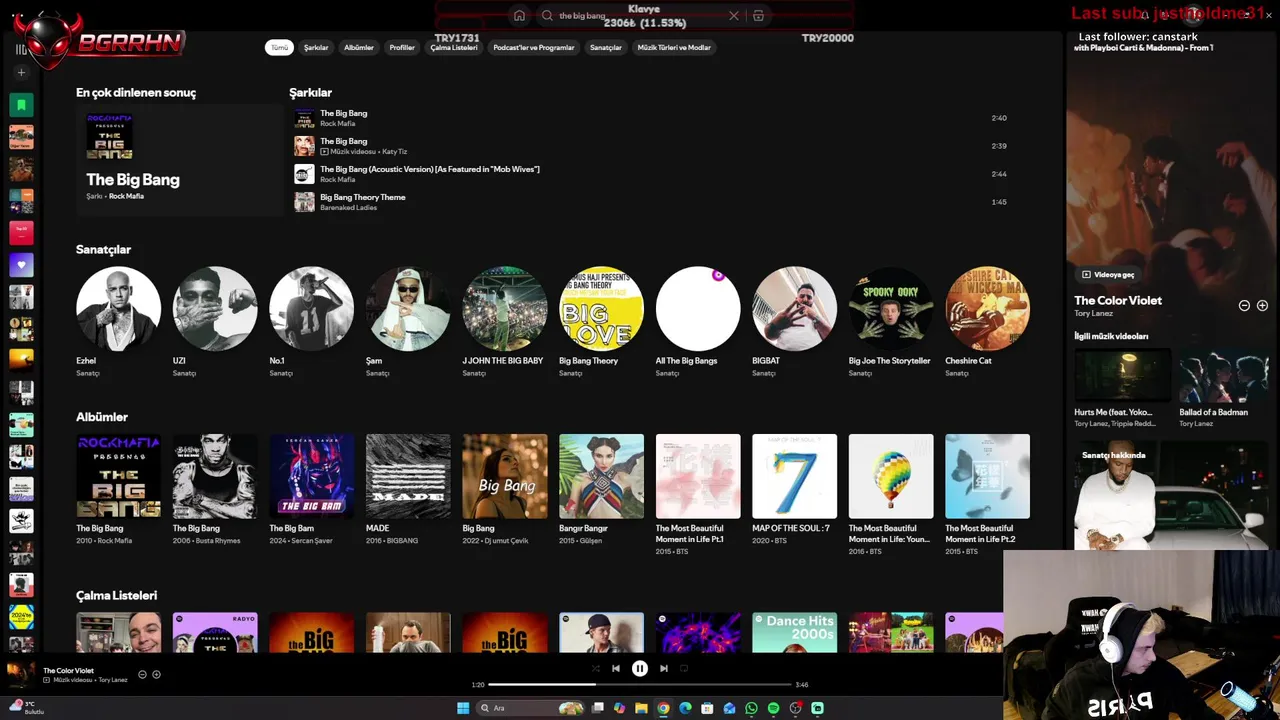
Task: Open Big Bang Theory artist with Big Love image
Action: pos(601,308)
